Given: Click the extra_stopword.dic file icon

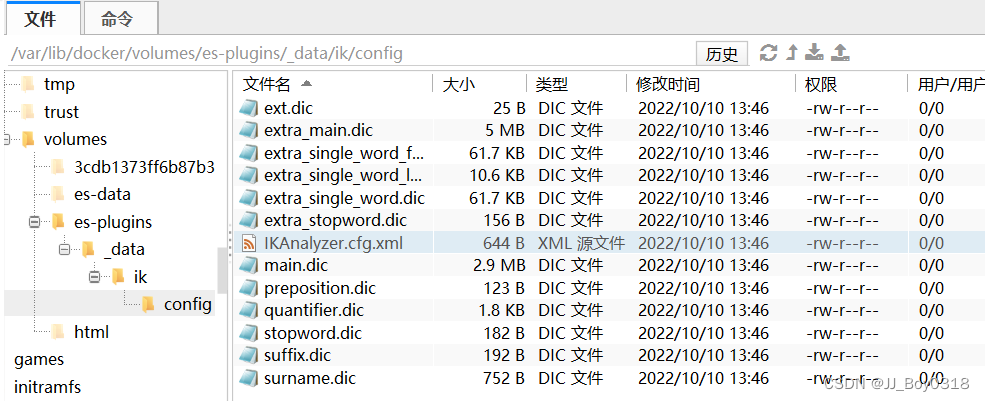Looking at the screenshot, I should tap(249, 221).
